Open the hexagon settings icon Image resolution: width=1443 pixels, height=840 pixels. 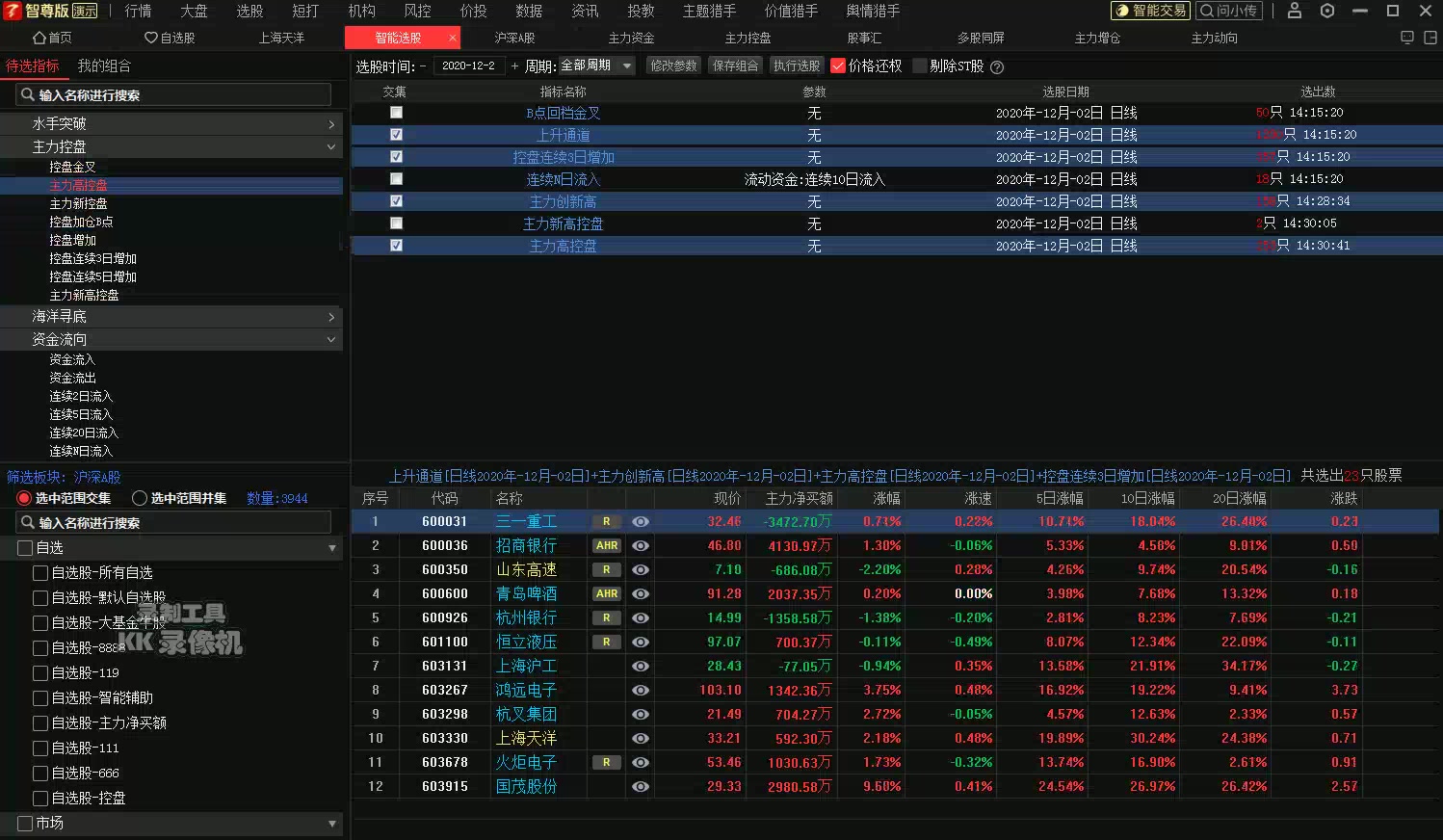1327,11
